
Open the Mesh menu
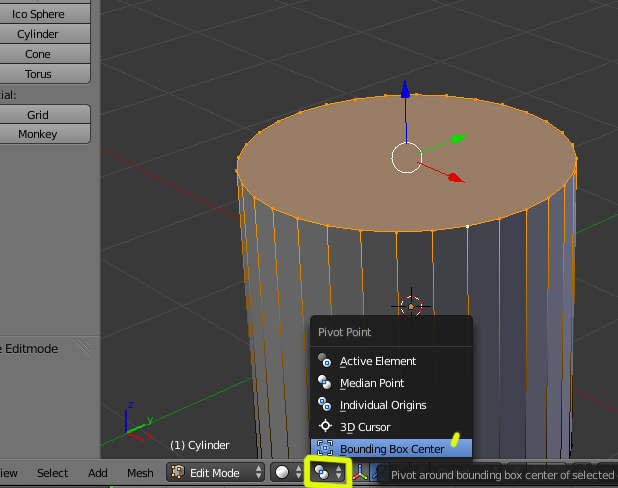[140, 473]
